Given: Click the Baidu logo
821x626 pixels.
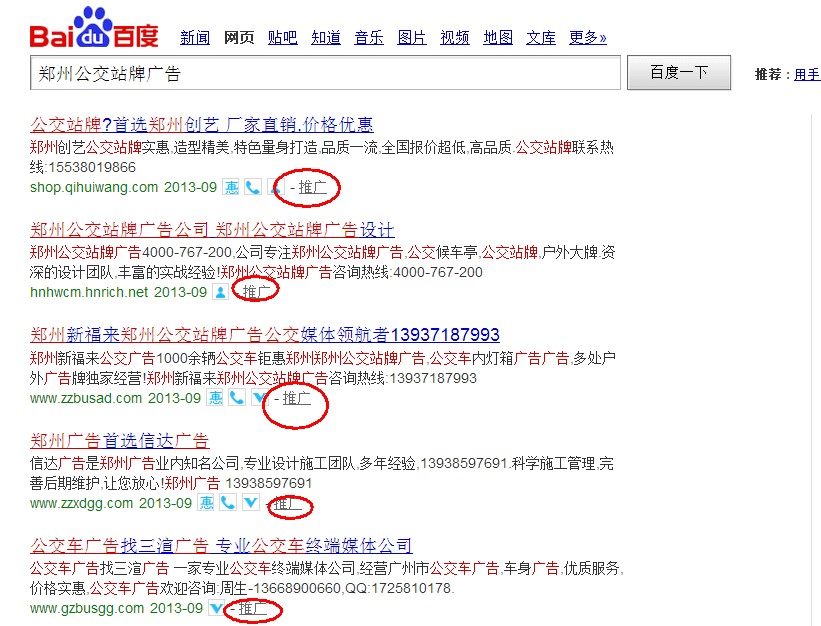Looking at the screenshot, I should pyautogui.click(x=94, y=28).
